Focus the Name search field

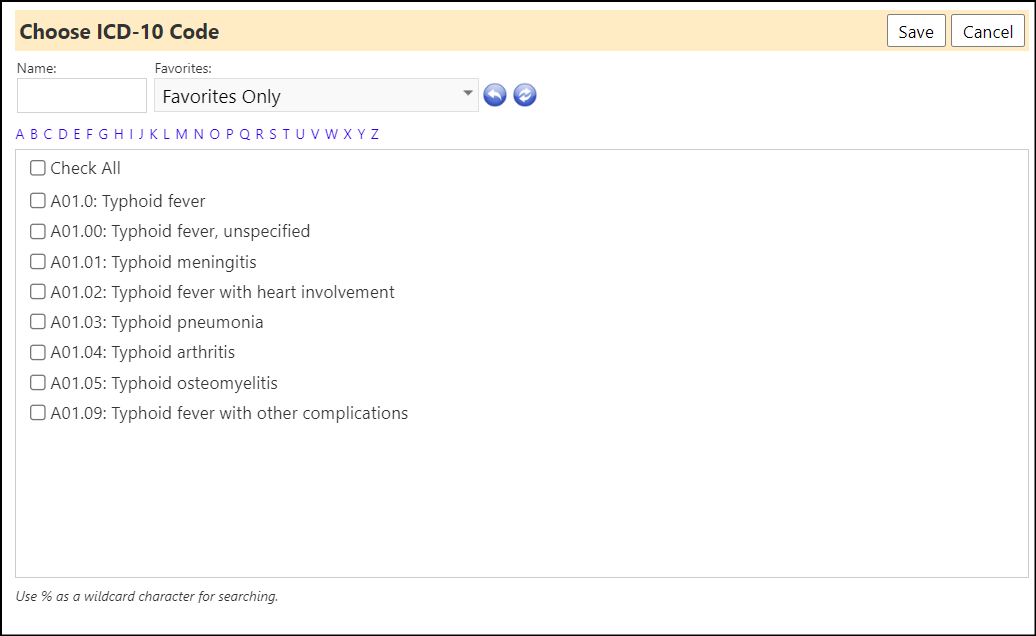click(x=82, y=96)
